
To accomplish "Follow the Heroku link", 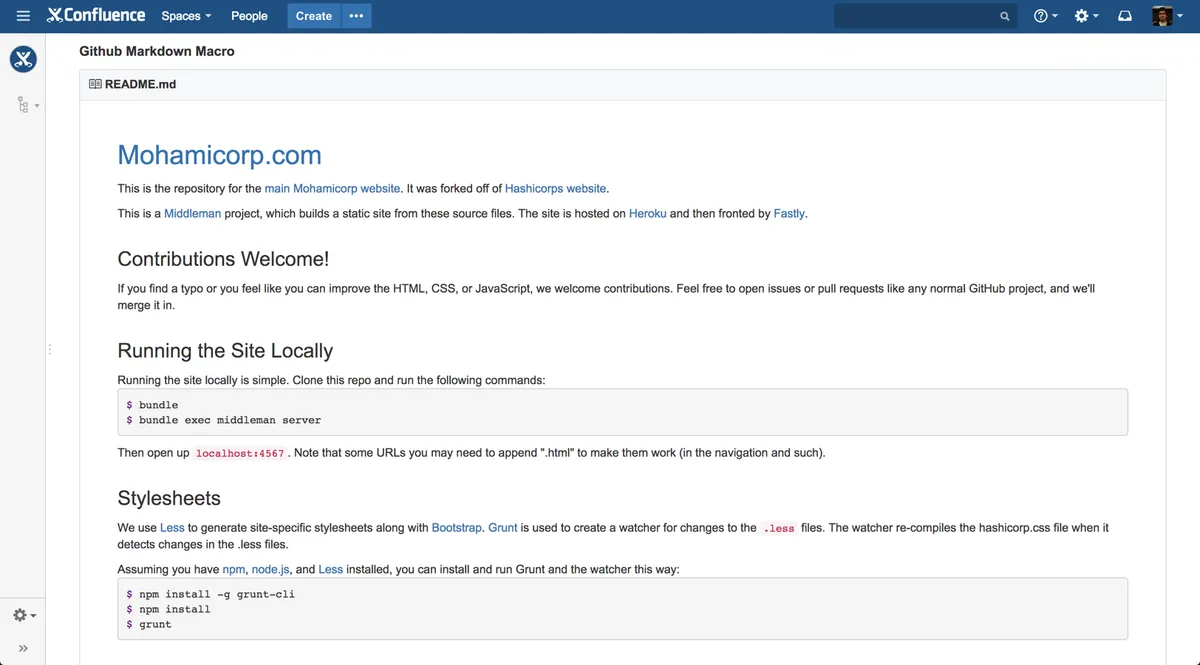I will point(647,213).
